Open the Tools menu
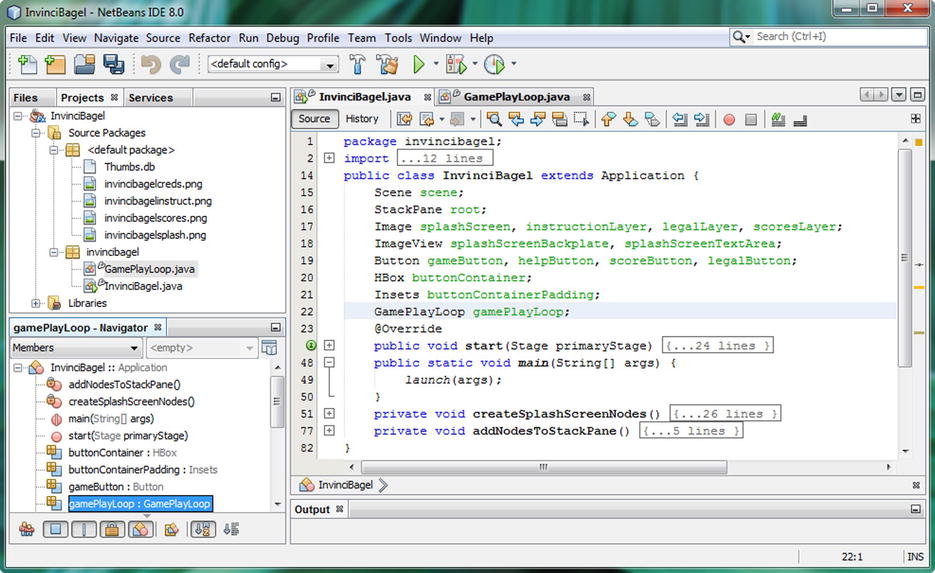 (398, 38)
